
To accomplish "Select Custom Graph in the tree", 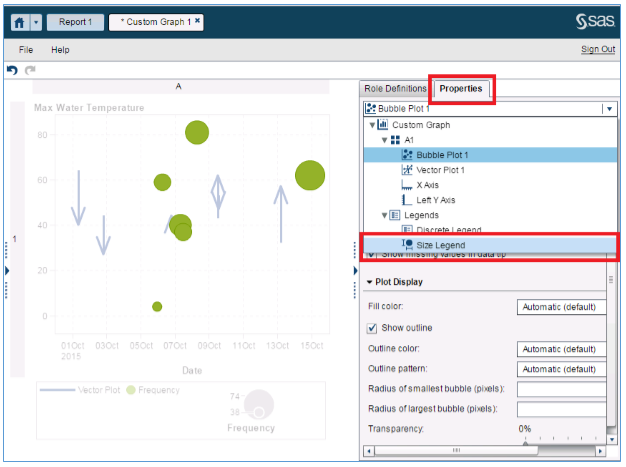I will click(421, 125).
